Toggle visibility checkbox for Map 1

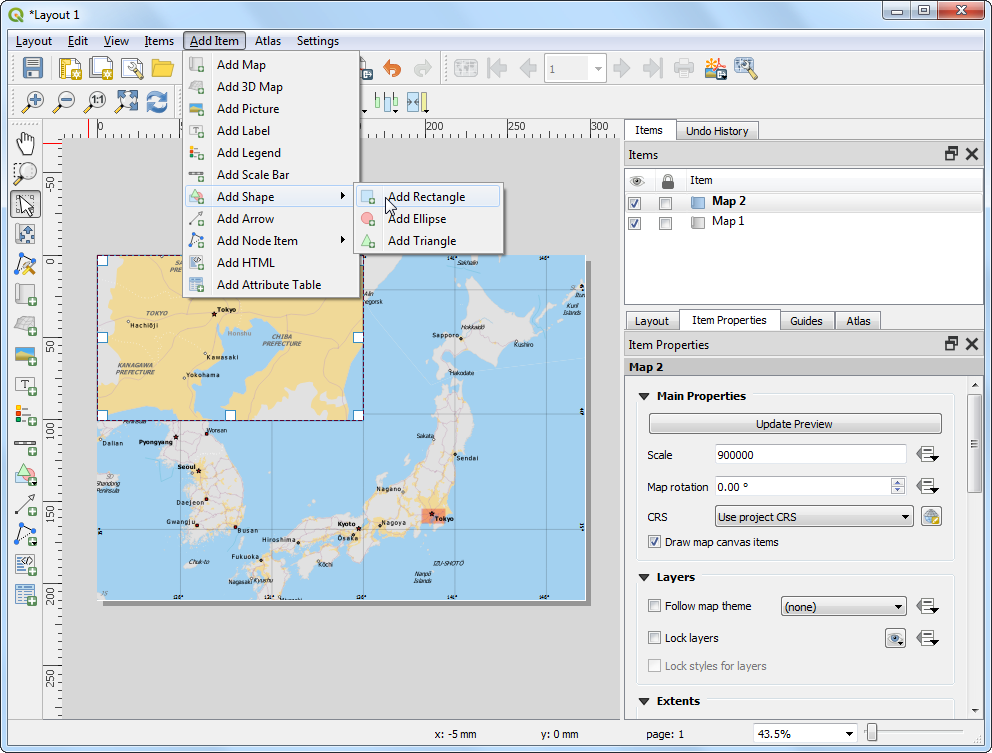click(x=634, y=223)
